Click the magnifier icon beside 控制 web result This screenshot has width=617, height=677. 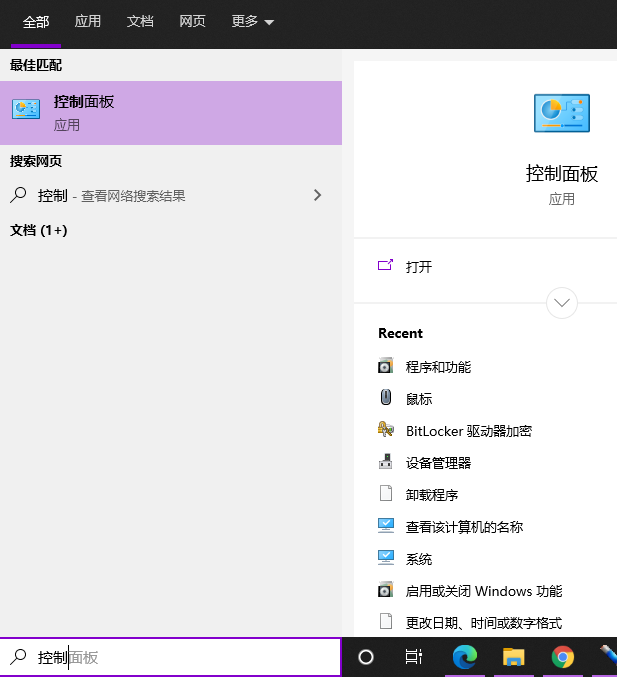coord(18,195)
